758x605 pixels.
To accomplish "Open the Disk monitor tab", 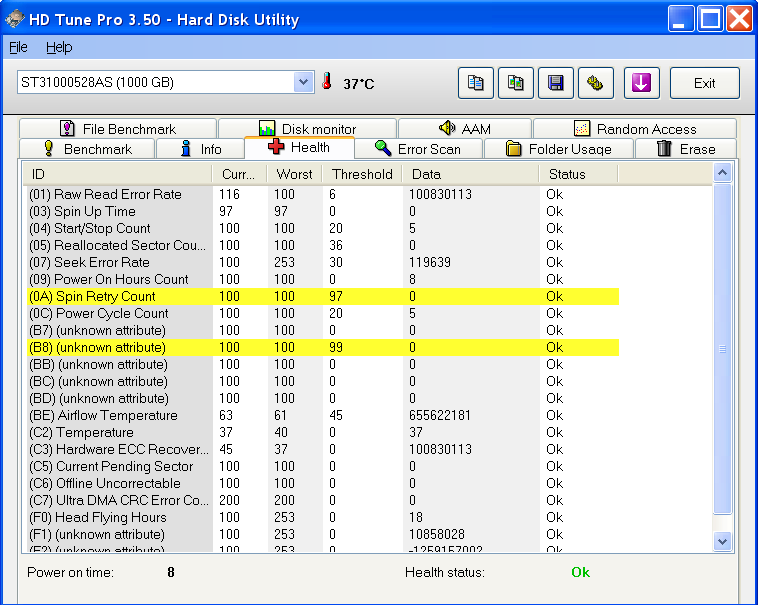I will 308,129.
